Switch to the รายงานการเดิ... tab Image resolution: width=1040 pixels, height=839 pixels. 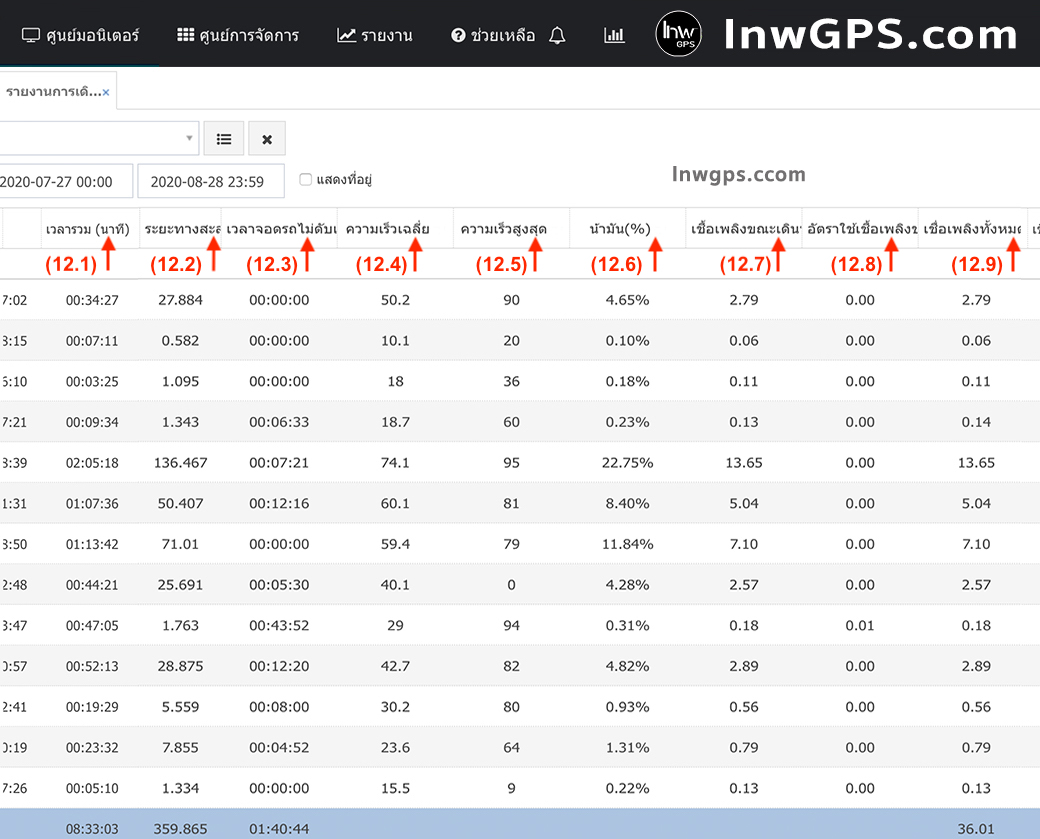click(52, 92)
